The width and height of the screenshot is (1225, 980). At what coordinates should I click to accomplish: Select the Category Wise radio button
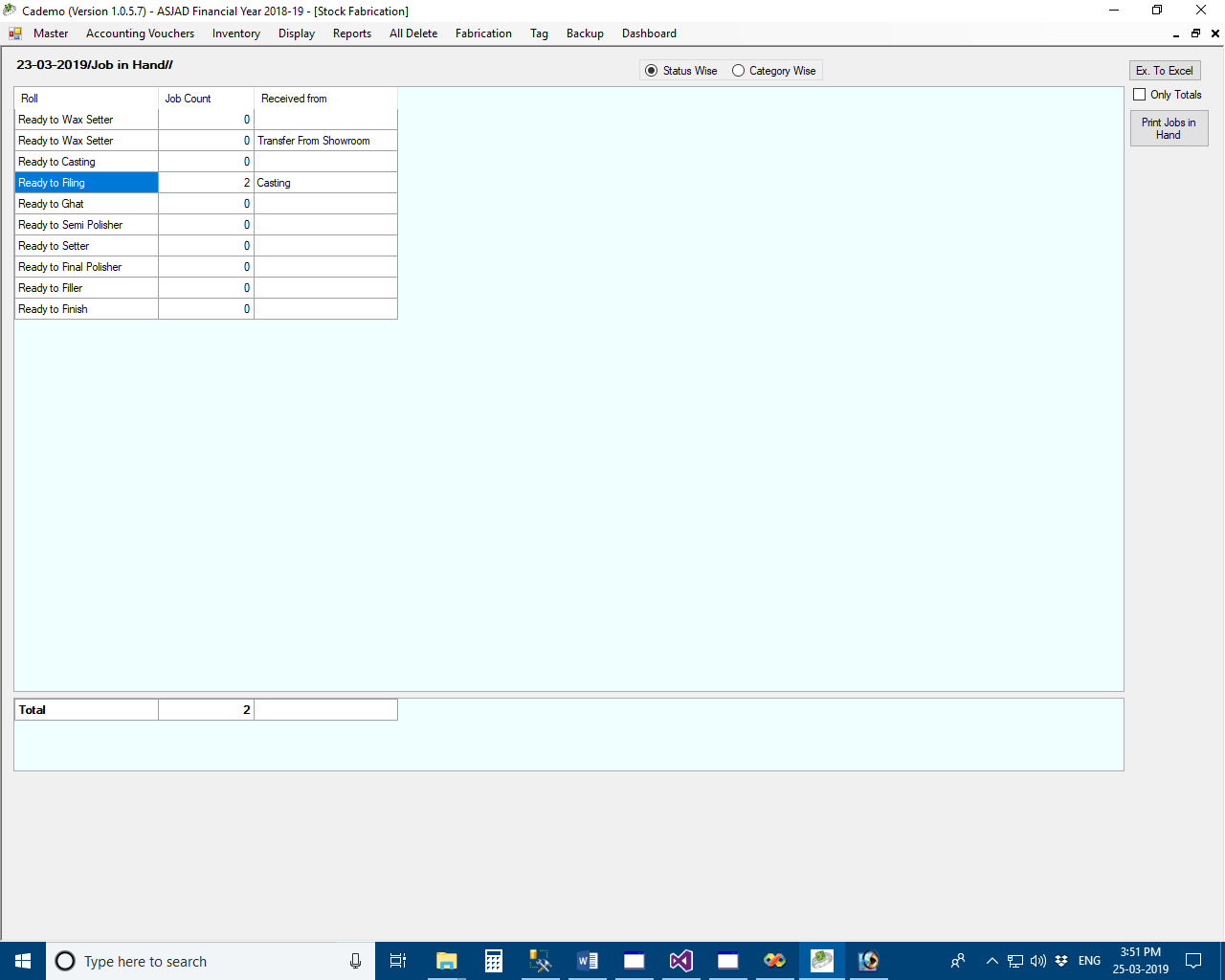coord(738,71)
